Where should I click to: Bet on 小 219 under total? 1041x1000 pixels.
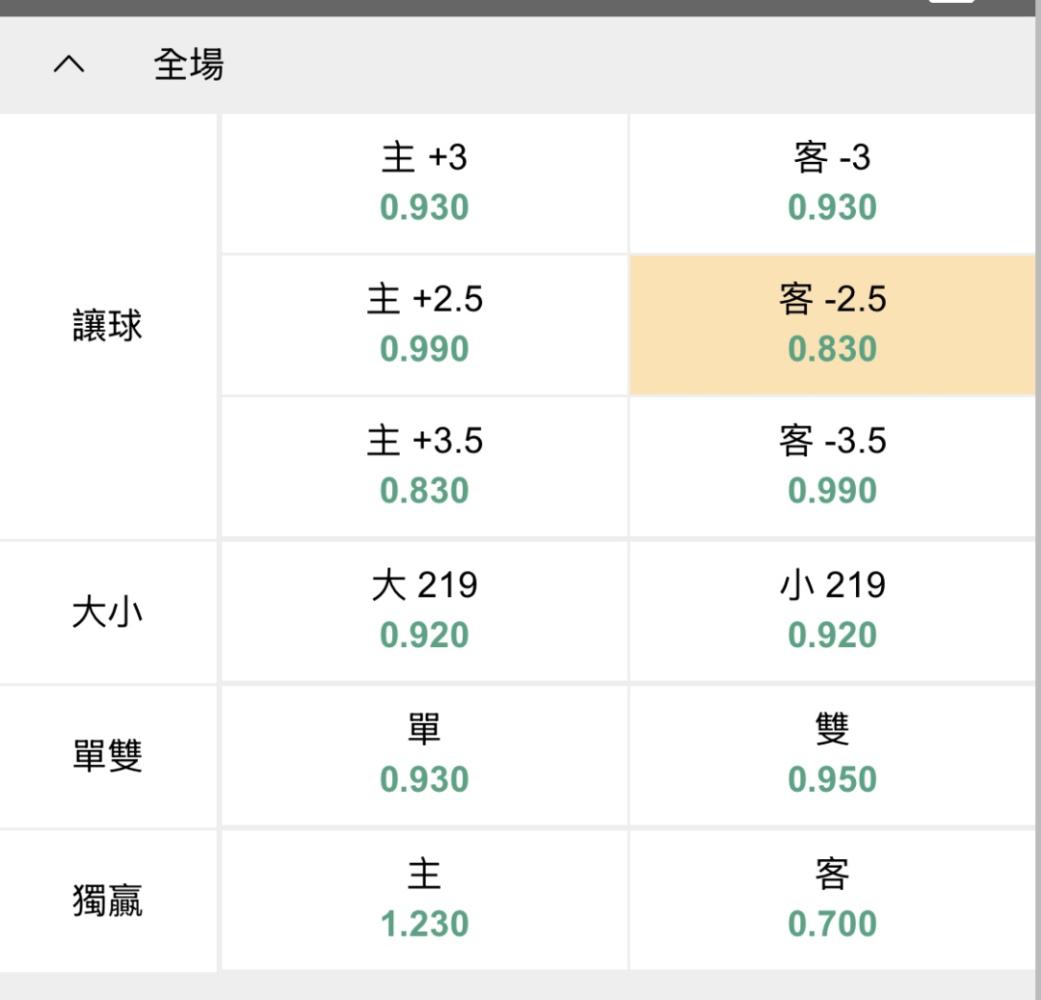pos(832,610)
